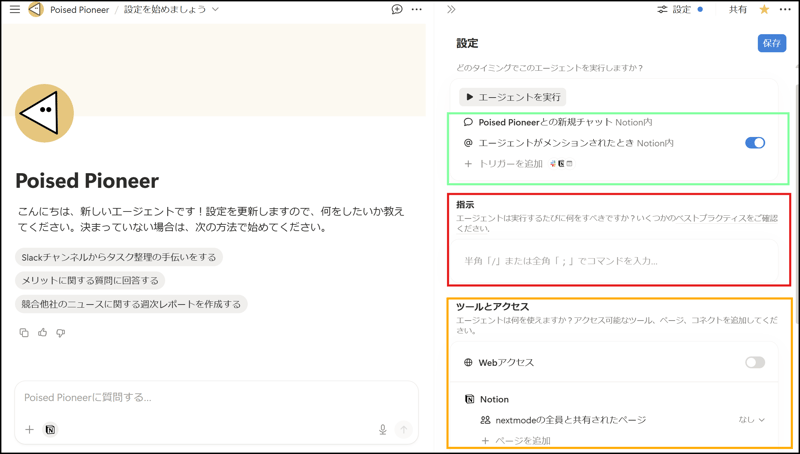The width and height of the screenshot is (800, 454).
Task: Click the send arrow button in chat
Action: [x=404, y=430]
